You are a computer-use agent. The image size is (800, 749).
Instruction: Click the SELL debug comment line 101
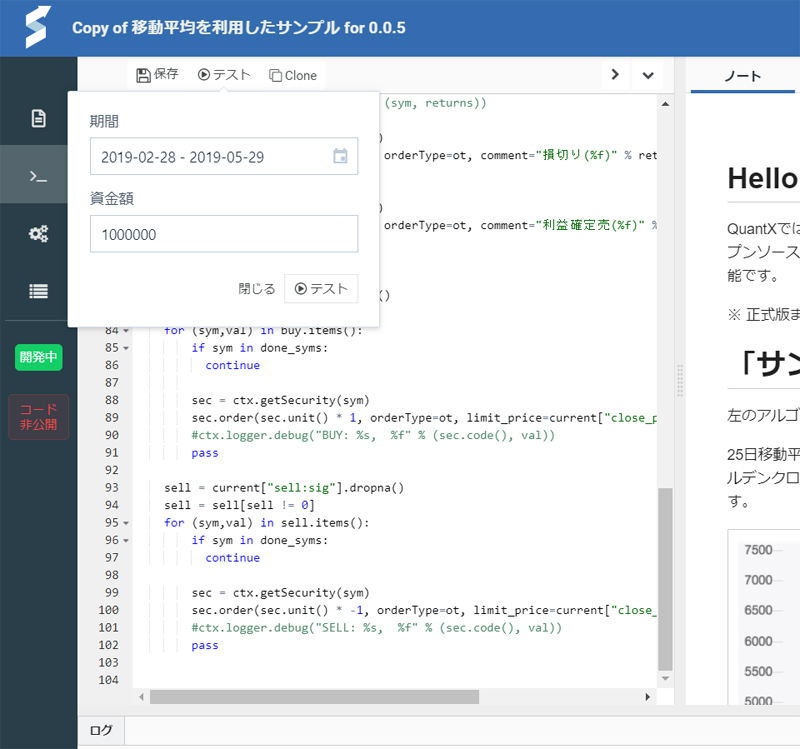point(377,628)
